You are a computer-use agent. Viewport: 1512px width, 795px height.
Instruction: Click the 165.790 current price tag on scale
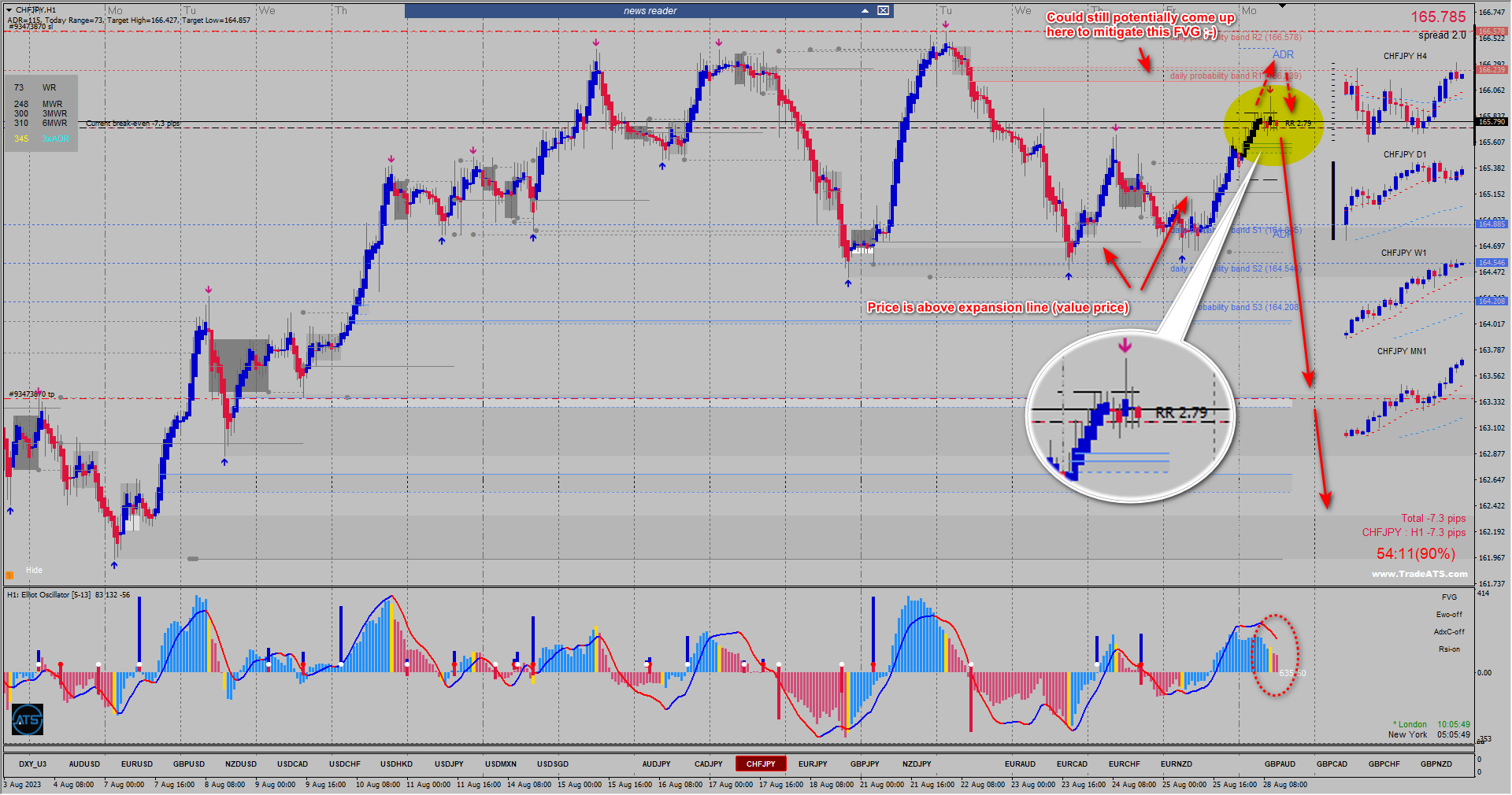click(x=1492, y=122)
